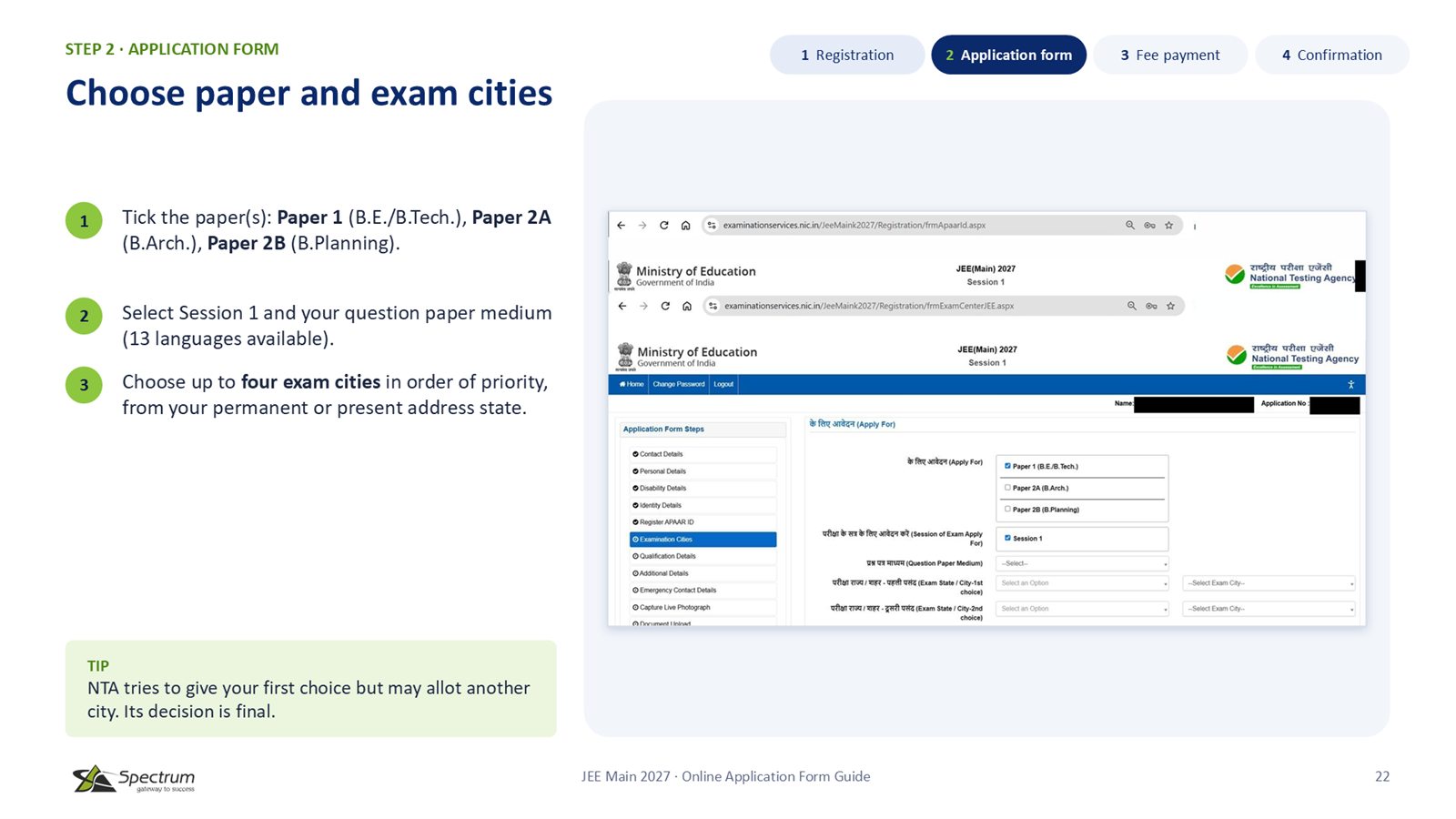The image size is (1456, 819).
Task: Tick Paper 2A (B.Arch.) checkbox
Action: (1007, 488)
